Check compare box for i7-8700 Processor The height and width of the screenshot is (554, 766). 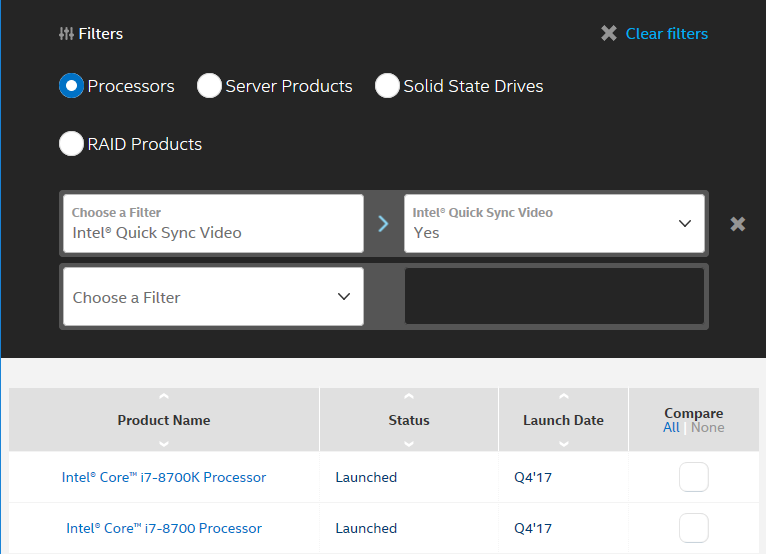[693, 528]
